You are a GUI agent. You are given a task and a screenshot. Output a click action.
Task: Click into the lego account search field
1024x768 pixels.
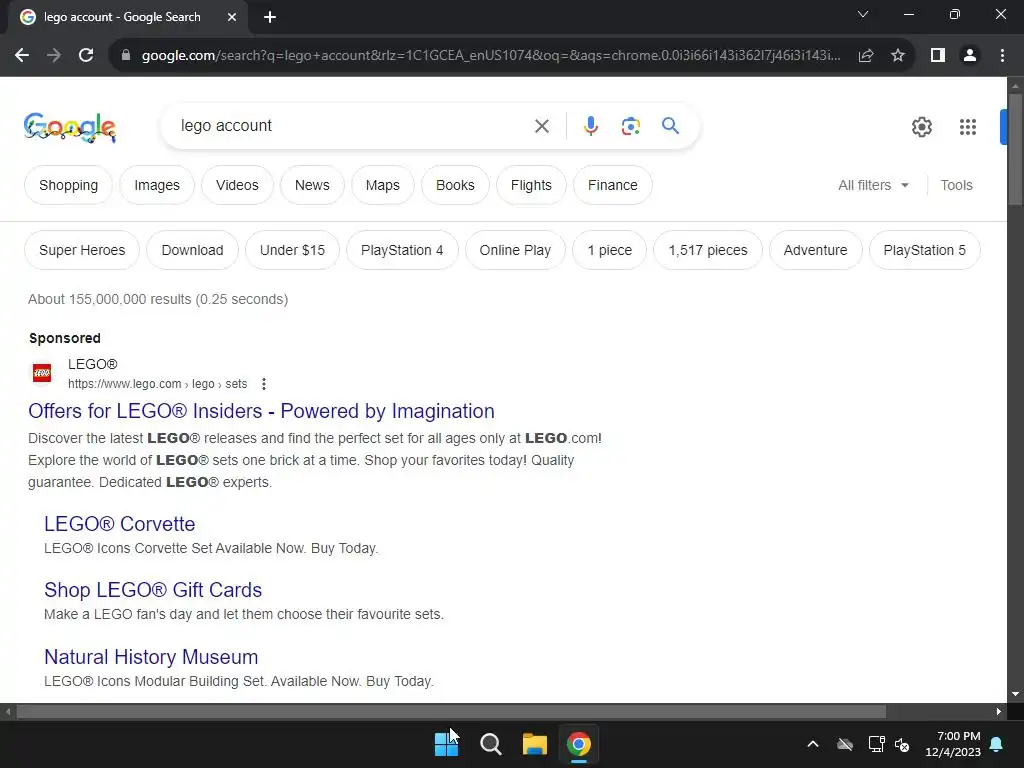tap(353, 125)
